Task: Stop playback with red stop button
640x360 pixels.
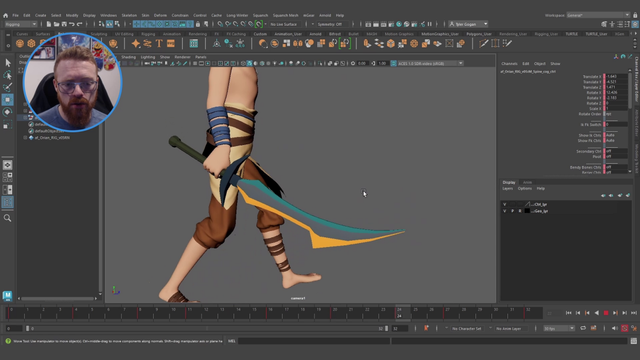Action: 606,313
